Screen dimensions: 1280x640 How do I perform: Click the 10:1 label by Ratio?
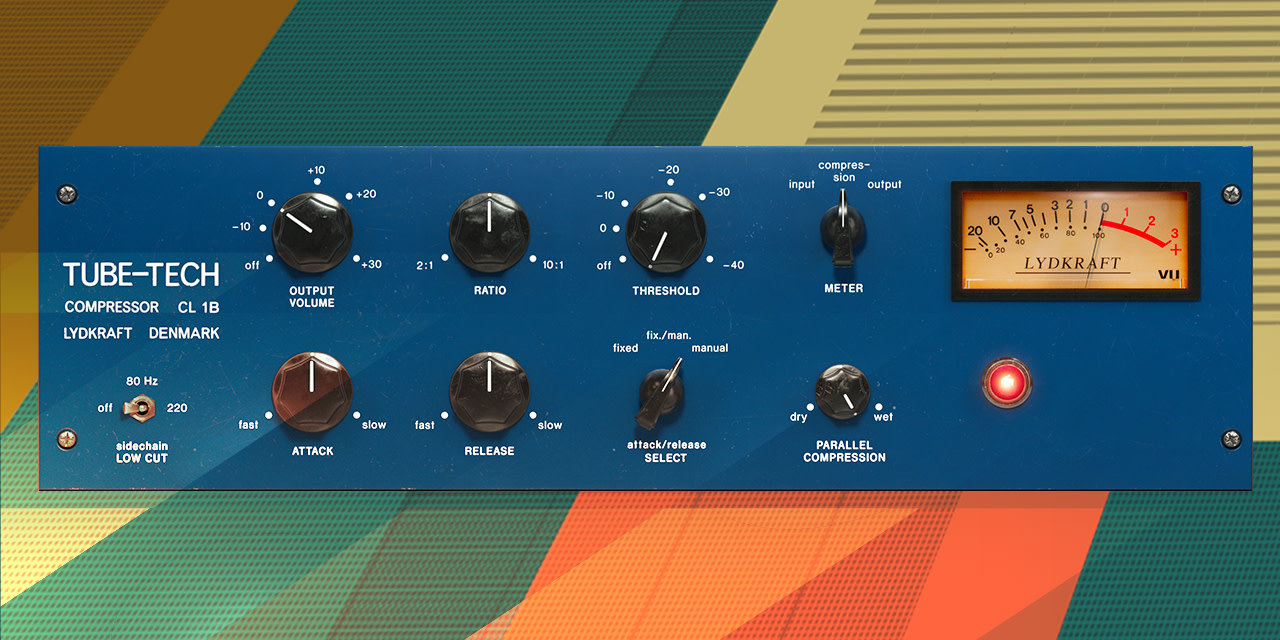point(553,265)
